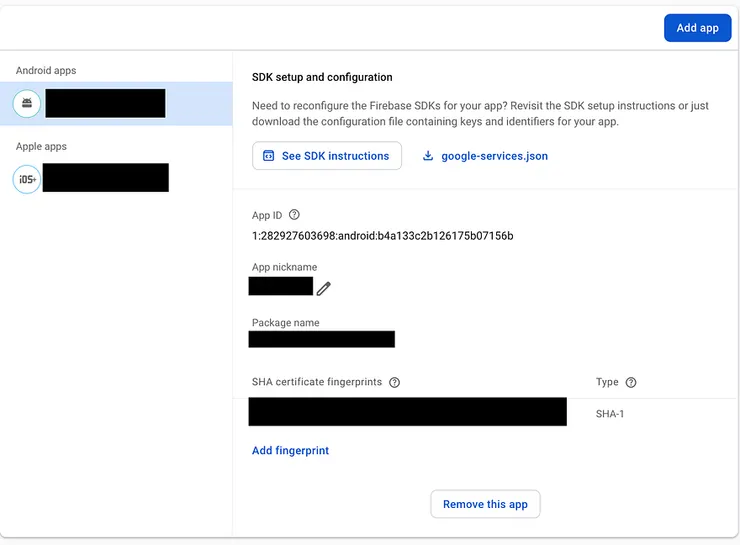The image size is (740, 545).
Task: Click the redacted app nickname value
Action: [281, 286]
